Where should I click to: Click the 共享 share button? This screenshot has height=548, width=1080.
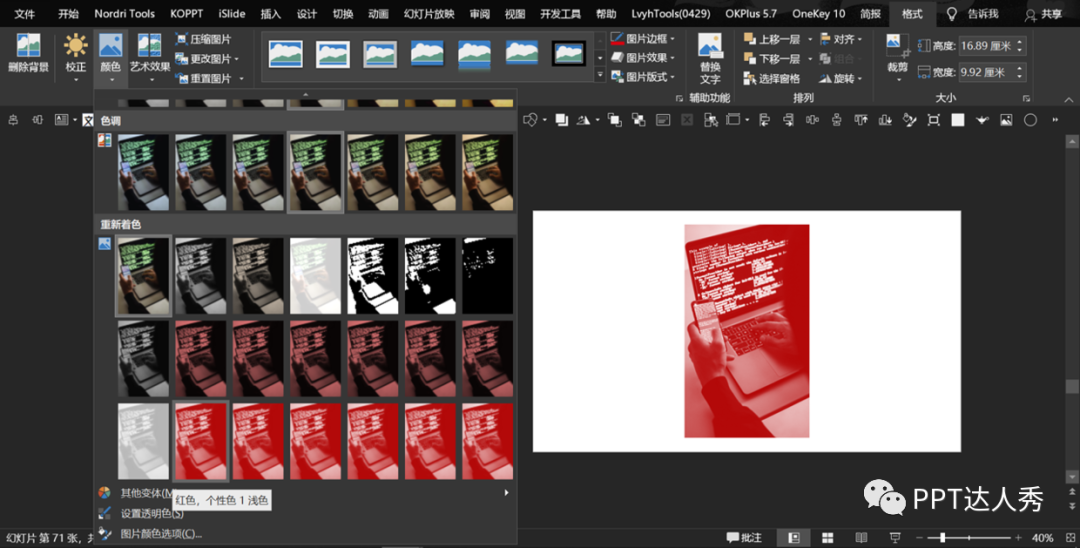[x=1043, y=14]
